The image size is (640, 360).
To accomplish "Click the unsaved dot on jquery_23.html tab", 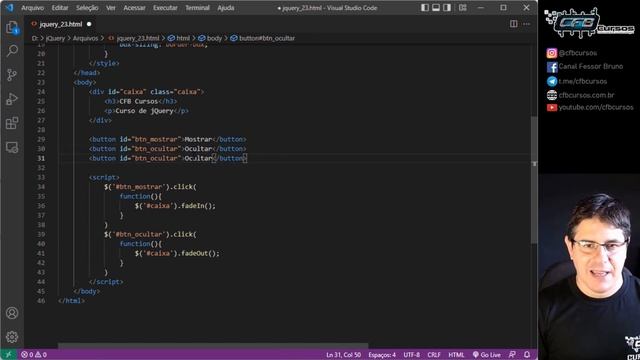I will click(89, 24).
